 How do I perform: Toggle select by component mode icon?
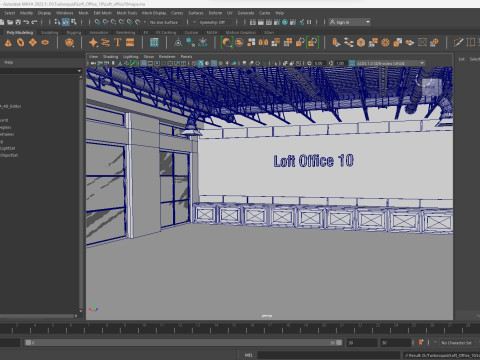click(74, 22)
